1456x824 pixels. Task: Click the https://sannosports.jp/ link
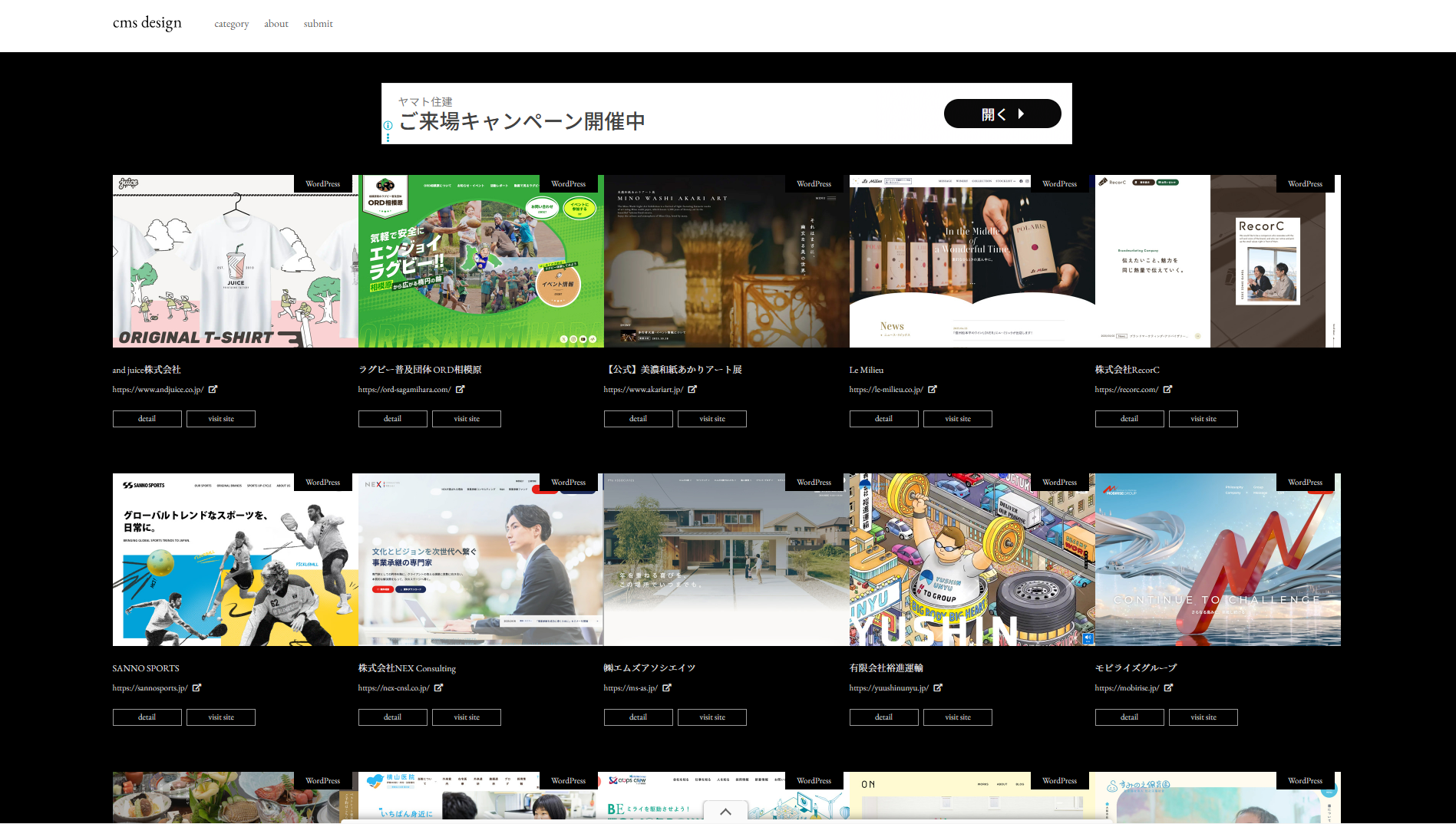(150, 688)
